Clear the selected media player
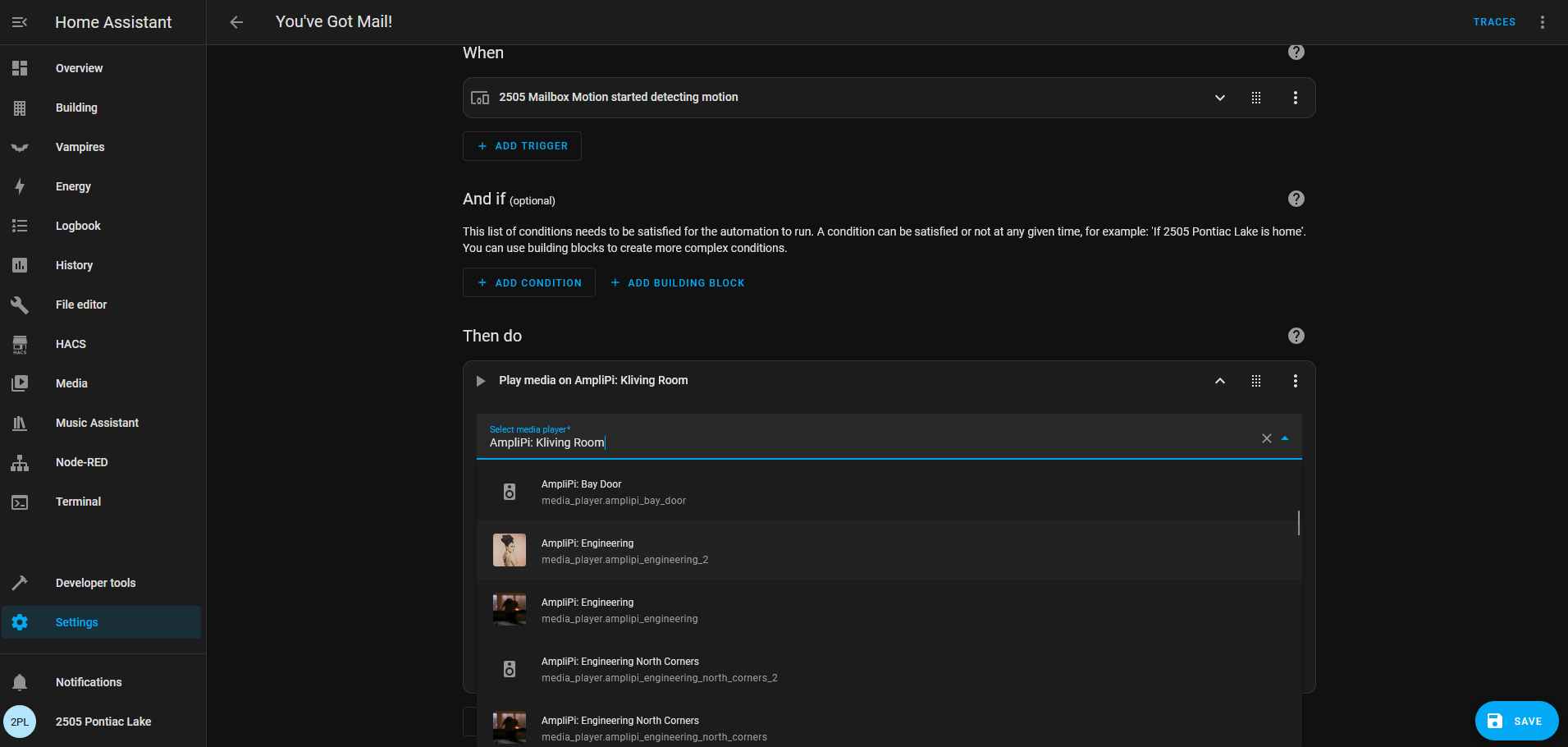This screenshot has height=747, width=1568. click(1267, 438)
